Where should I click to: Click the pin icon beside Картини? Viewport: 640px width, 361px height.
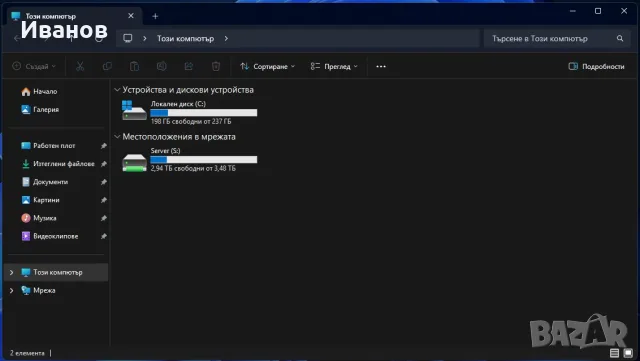[104, 200]
